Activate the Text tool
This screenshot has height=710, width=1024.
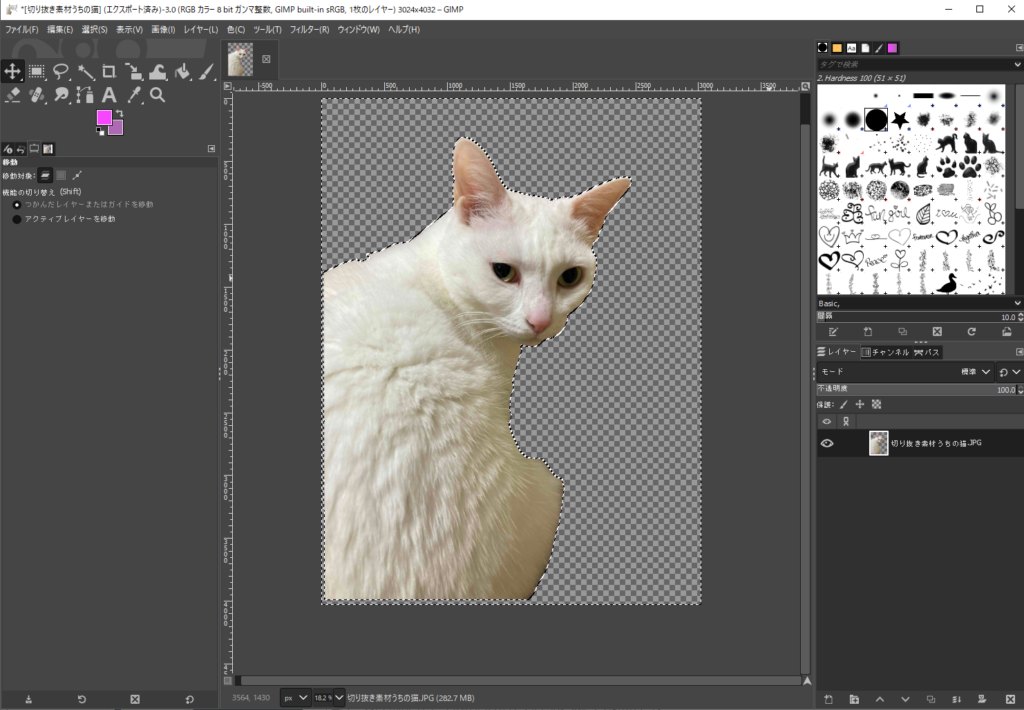coord(109,95)
